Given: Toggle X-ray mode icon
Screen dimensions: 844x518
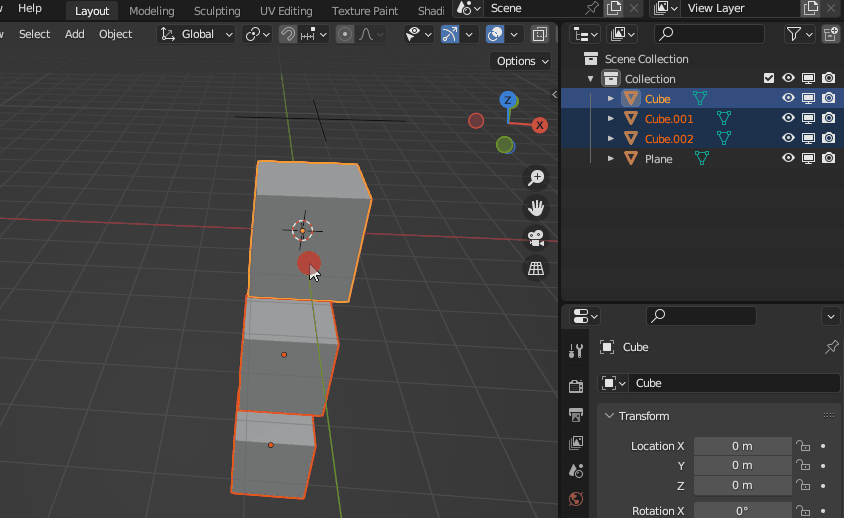Looking at the screenshot, I should pyautogui.click(x=539, y=34).
